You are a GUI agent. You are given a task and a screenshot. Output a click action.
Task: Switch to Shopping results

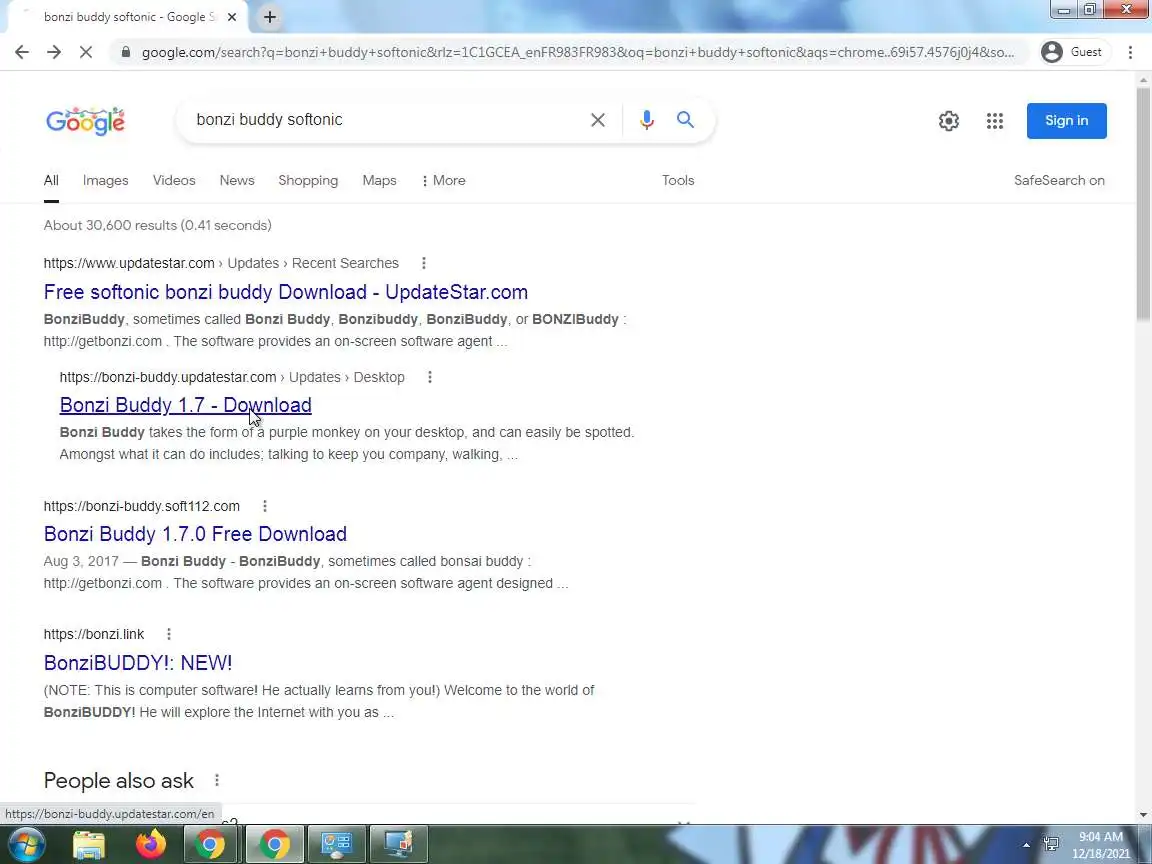click(308, 181)
